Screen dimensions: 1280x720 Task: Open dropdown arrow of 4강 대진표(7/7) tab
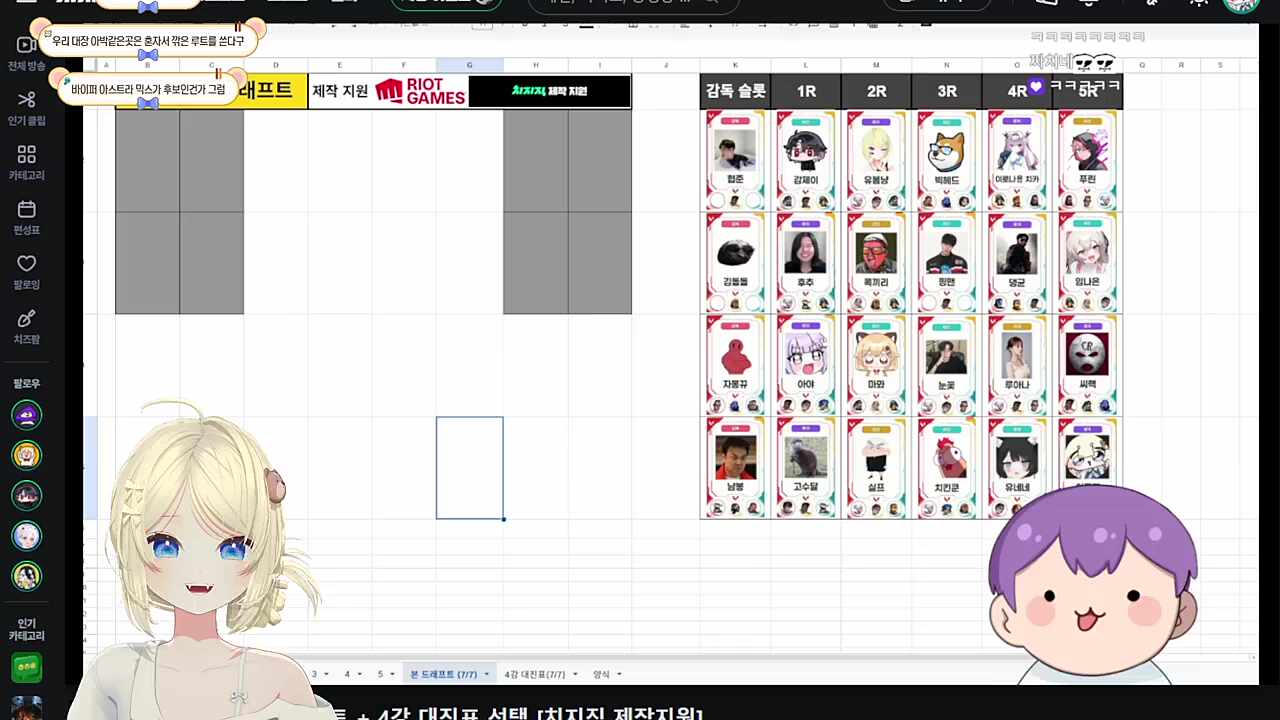click(575, 675)
